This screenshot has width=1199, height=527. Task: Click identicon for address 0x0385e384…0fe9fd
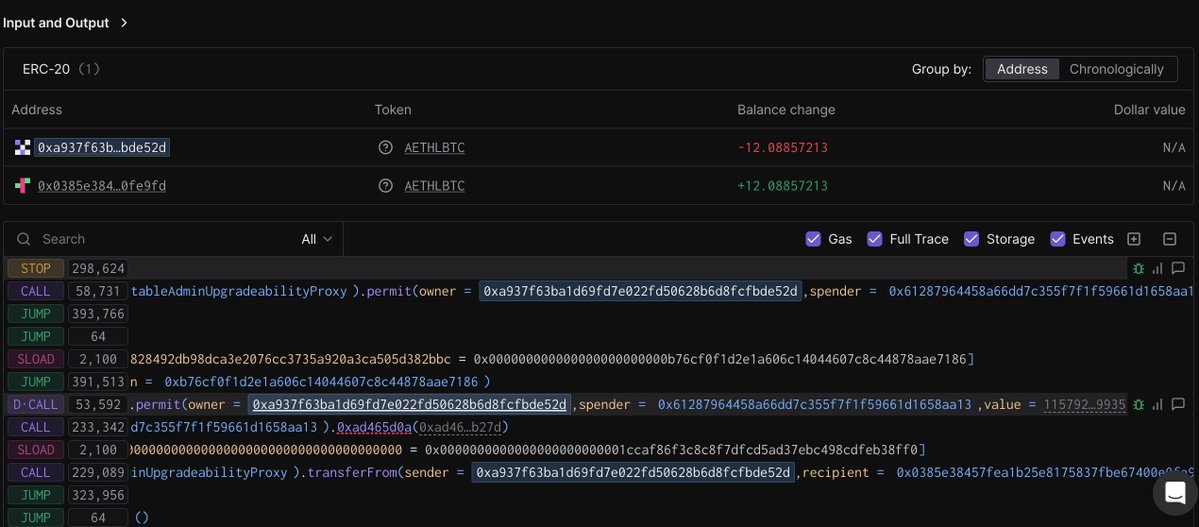point(22,186)
